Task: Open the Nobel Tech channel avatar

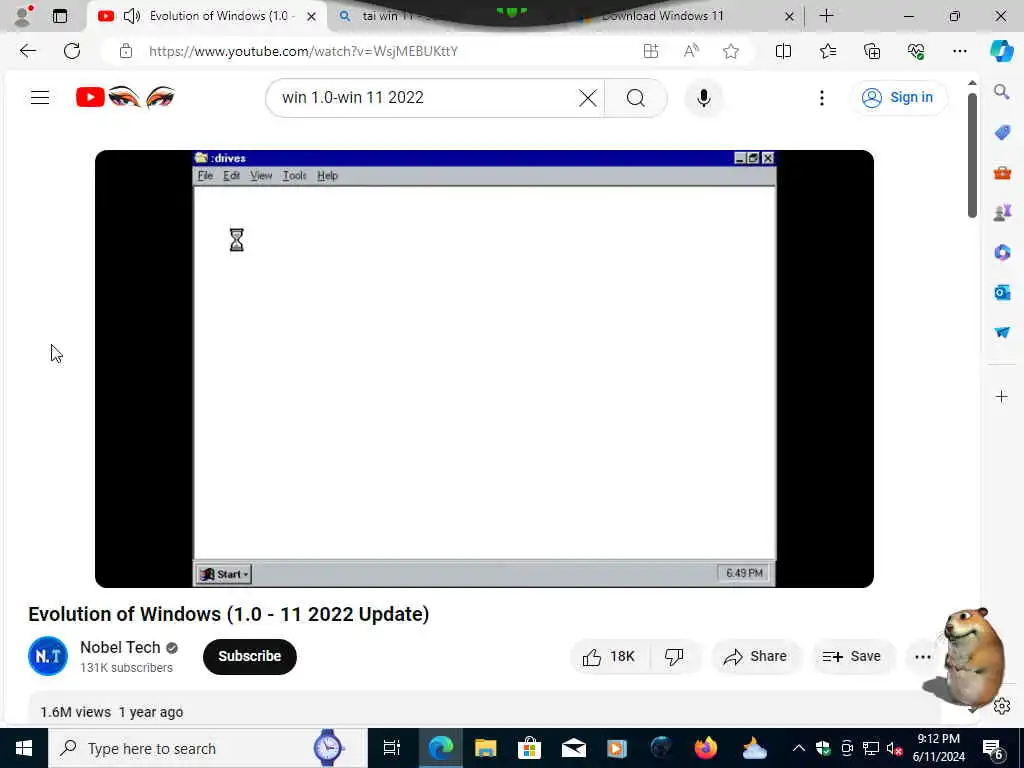Action: 48,656
